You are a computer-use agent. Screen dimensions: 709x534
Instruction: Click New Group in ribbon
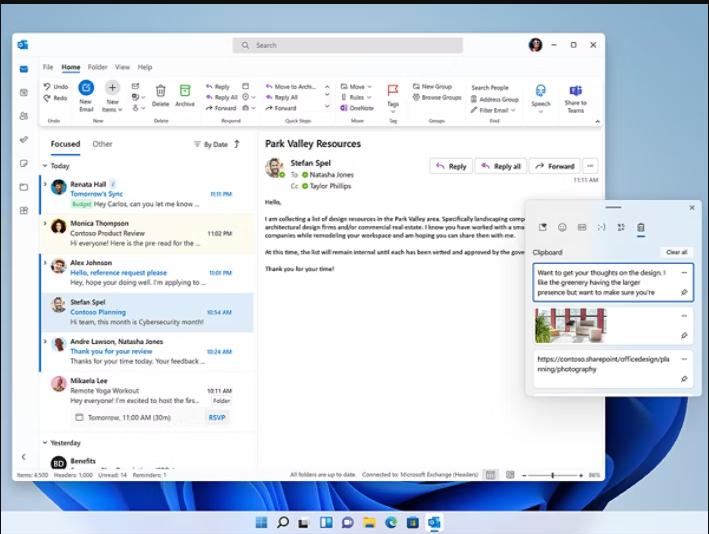(432, 86)
